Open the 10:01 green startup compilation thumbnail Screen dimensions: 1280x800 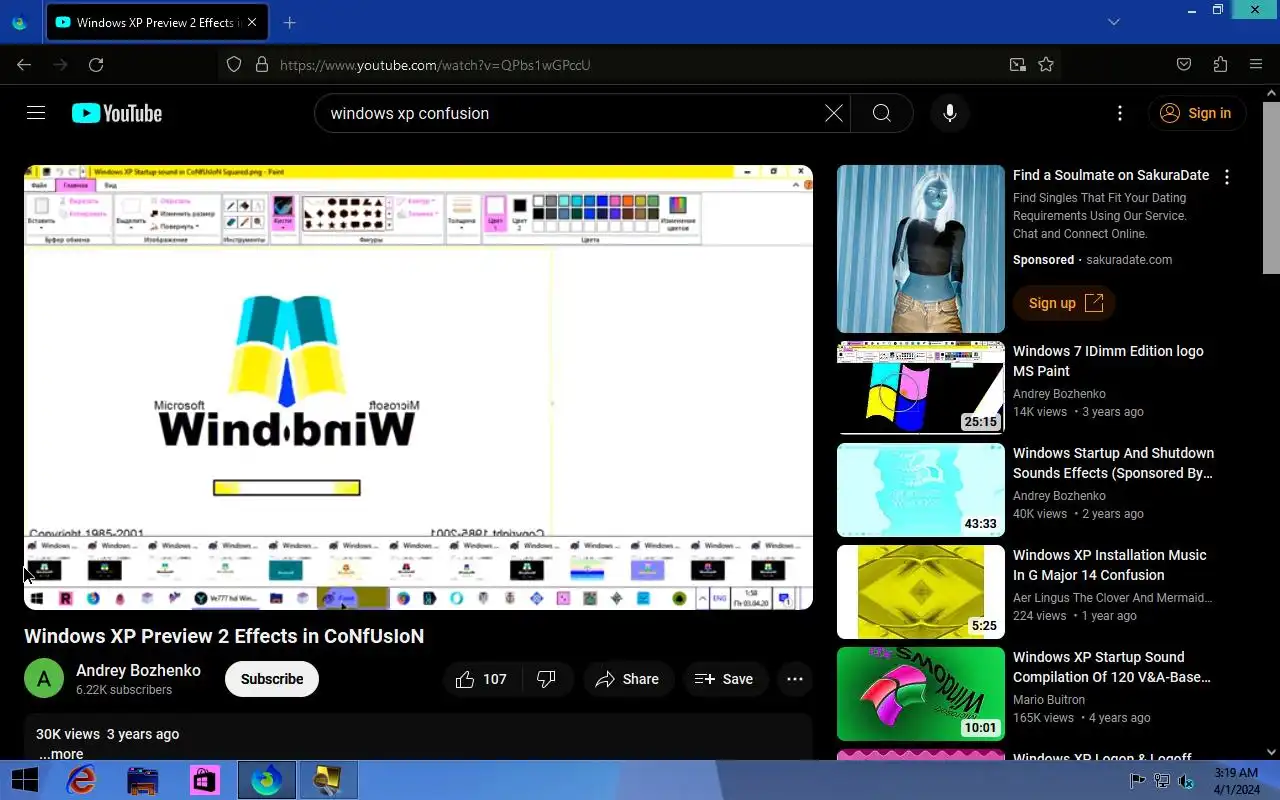921,694
